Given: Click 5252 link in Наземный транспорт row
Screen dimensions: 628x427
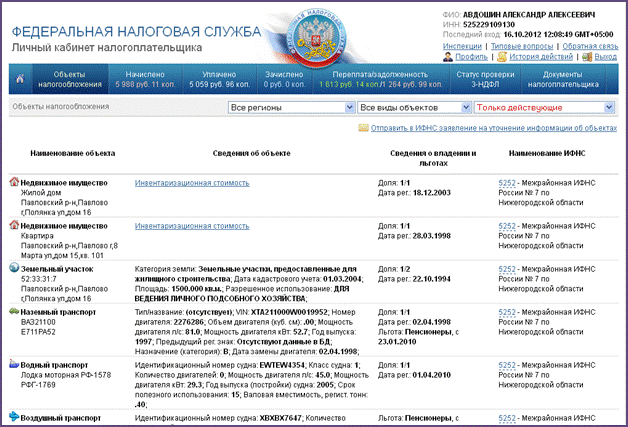Looking at the screenshot, I should coord(507,312).
